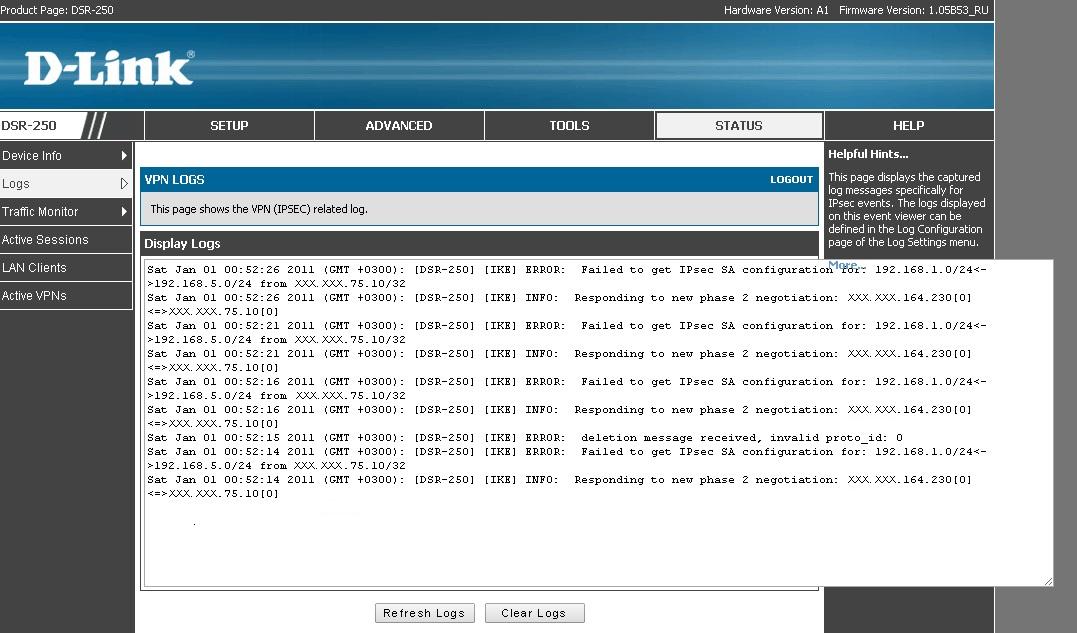Open LAN Clients page
This screenshot has width=1077, height=633.
coord(65,268)
